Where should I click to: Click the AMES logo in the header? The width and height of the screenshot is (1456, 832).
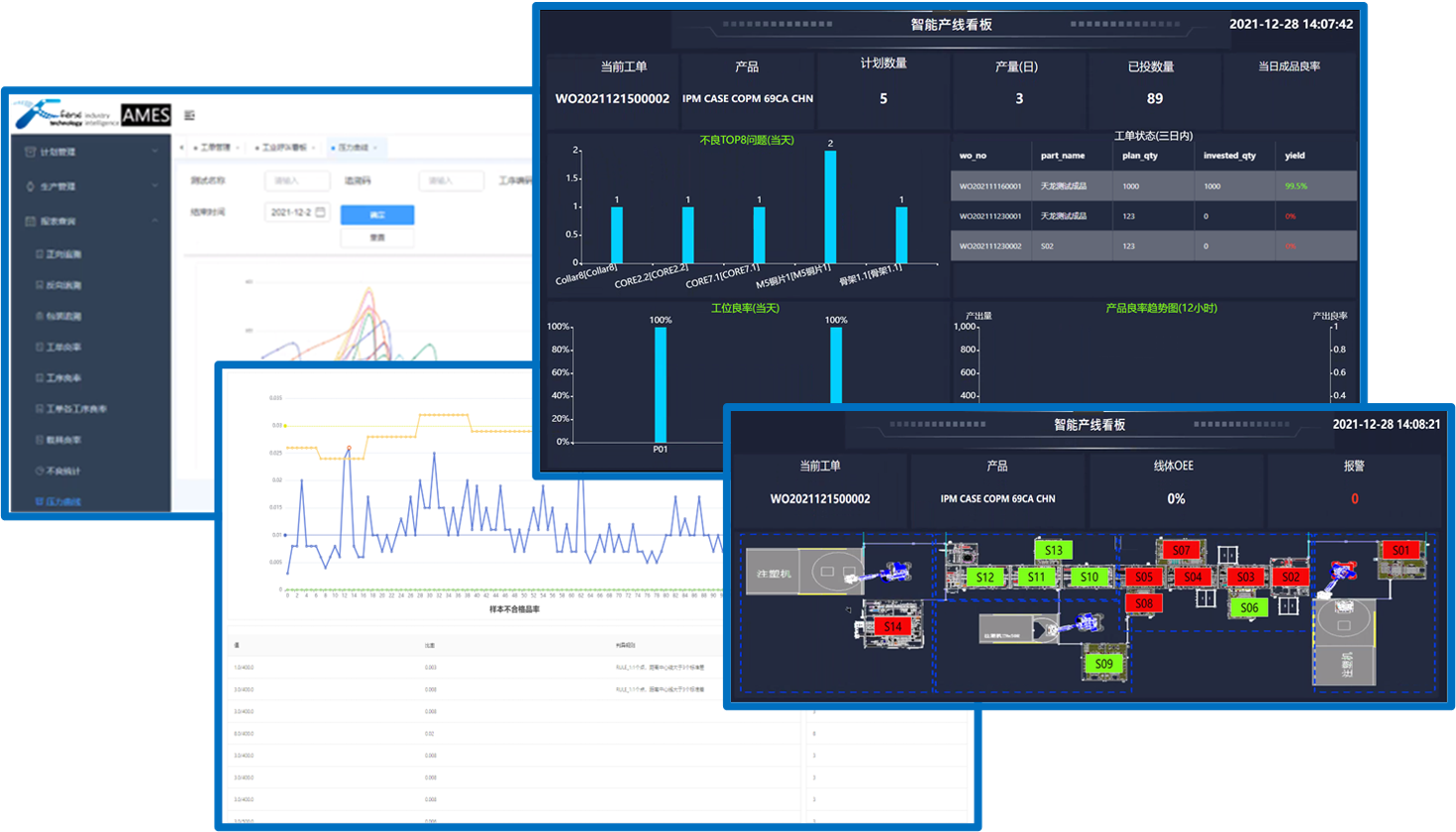tap(146, 115)
